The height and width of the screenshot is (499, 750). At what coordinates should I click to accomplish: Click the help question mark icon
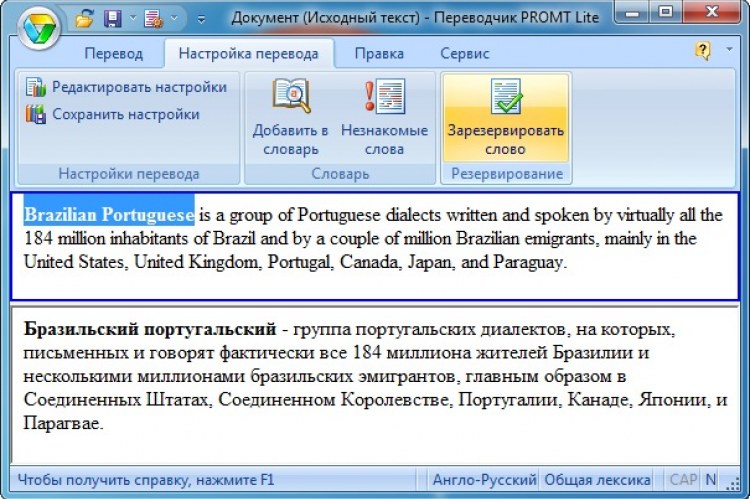pyautogui.click(x=703, y=50)
